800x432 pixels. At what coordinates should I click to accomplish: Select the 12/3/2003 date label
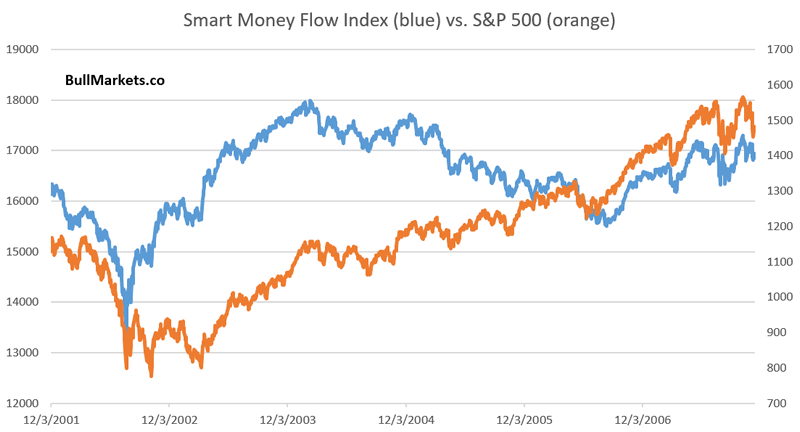tap(286, 420)
